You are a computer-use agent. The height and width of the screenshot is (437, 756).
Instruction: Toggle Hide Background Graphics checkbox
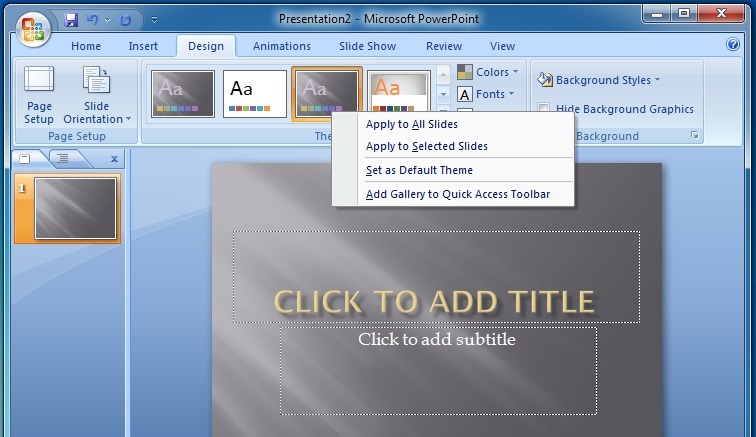(543, 108)
